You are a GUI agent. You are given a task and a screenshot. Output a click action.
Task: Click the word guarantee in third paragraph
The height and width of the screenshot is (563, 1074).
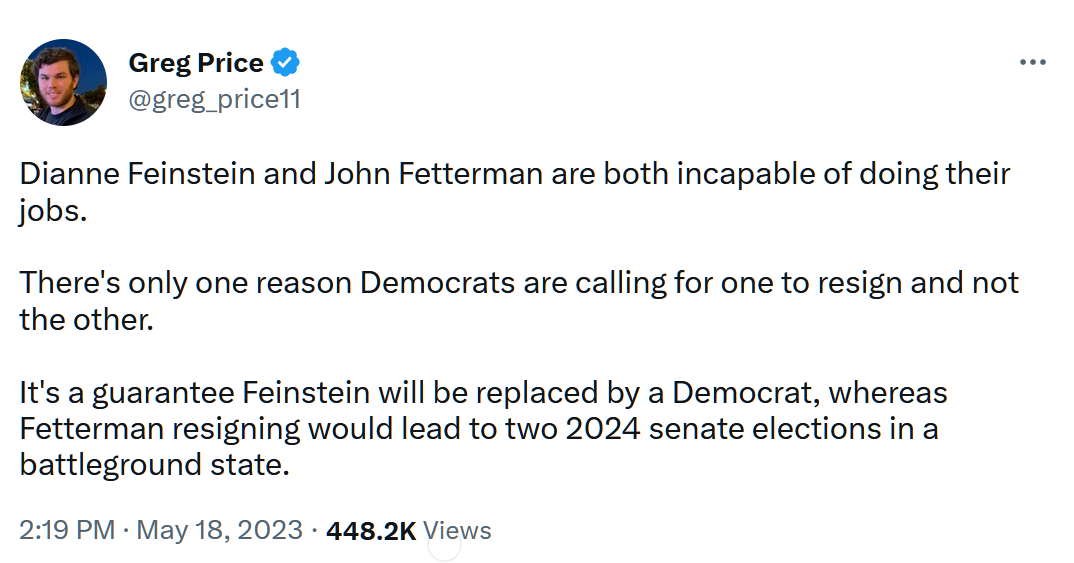[163, 394]
